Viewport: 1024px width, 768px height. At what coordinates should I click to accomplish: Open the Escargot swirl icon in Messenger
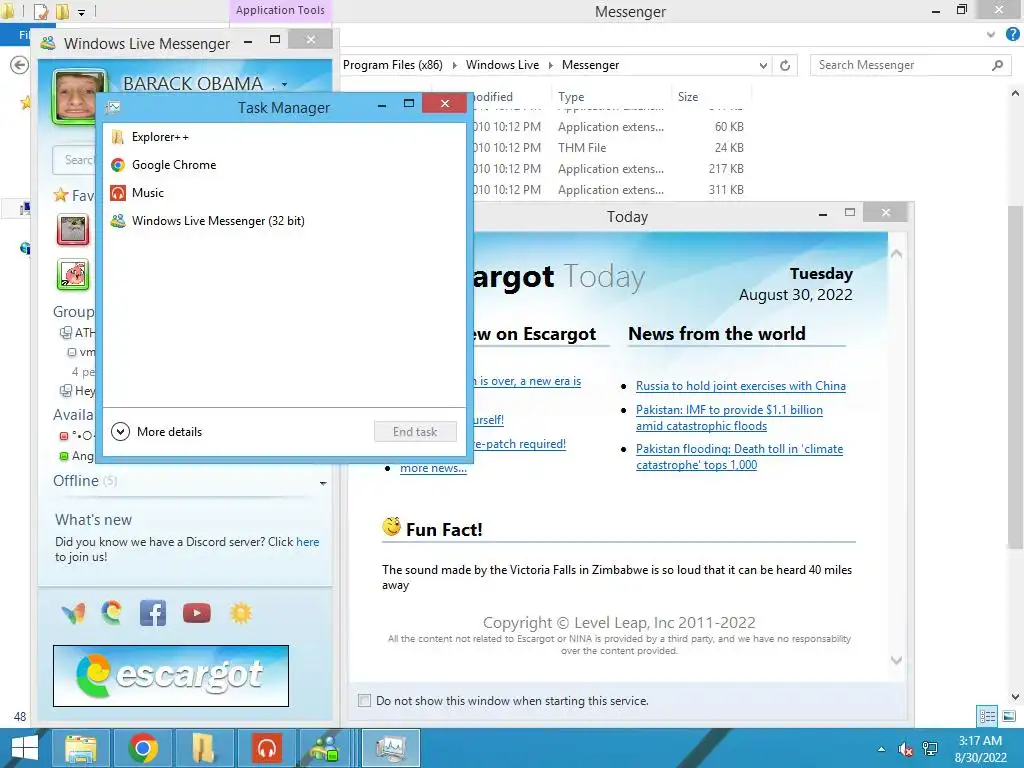point(112,613)
